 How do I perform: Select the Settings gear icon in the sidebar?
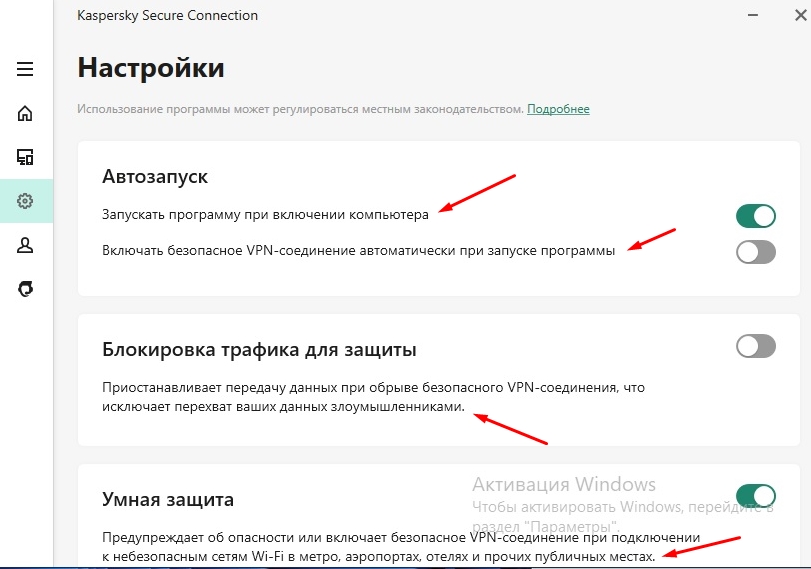point(25,201)
